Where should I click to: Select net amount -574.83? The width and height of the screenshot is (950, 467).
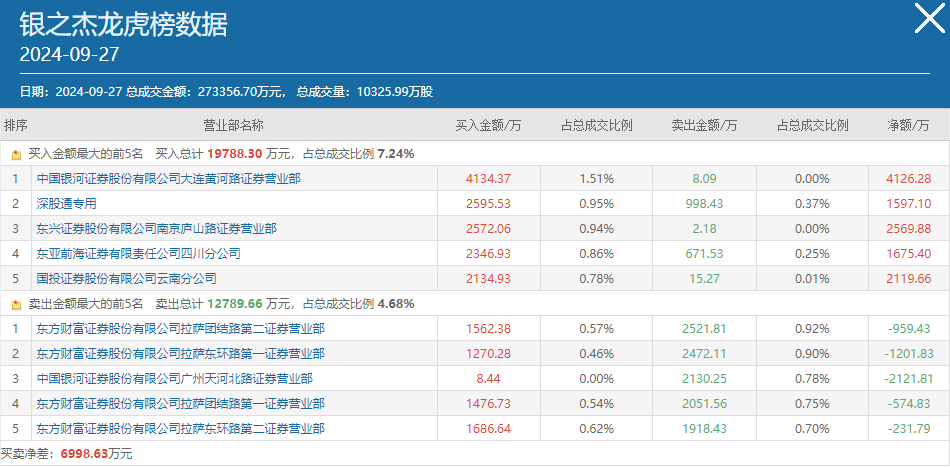point(908,403)
